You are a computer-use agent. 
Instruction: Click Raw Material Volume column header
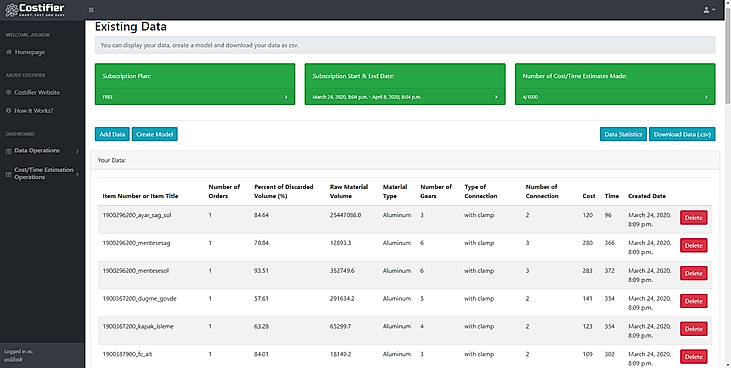[349, 191]
